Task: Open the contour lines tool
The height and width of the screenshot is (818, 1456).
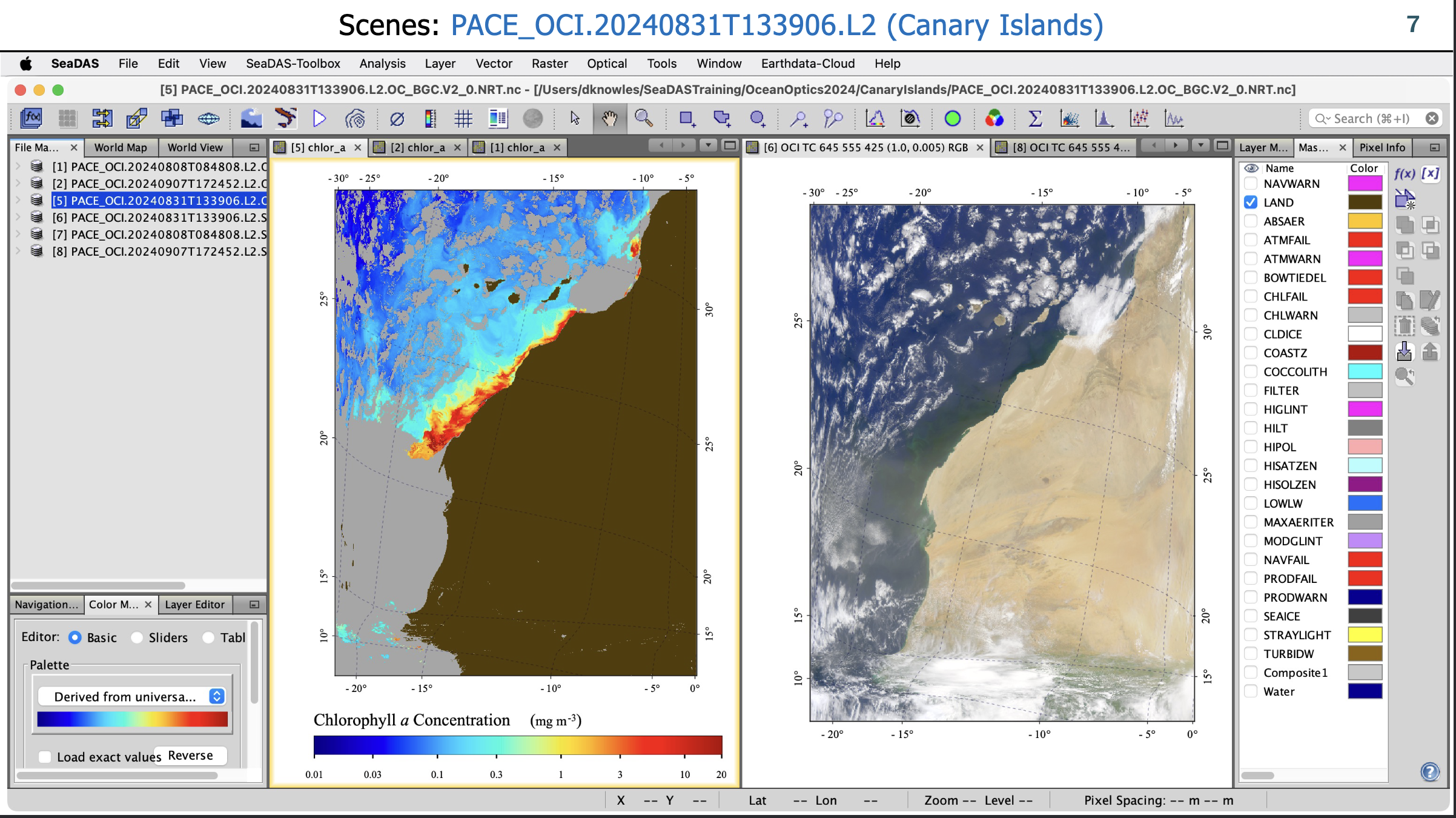Action: (x=355, y=118)
